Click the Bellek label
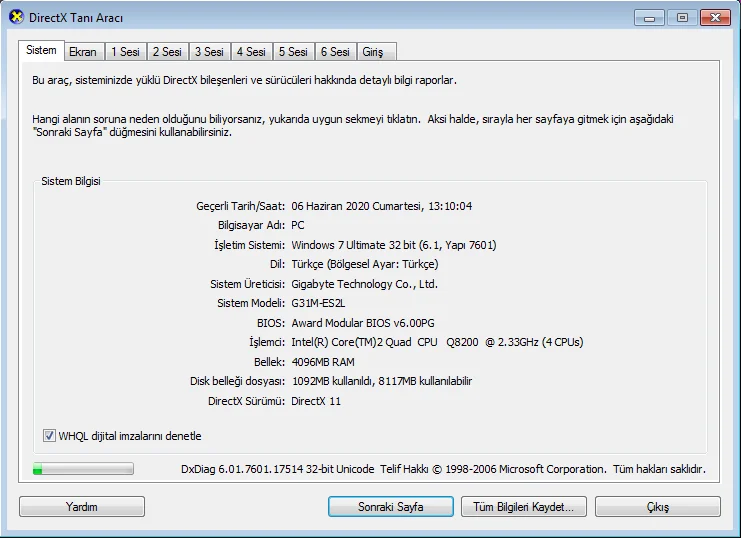The image size is (741, 538). [269, 362]
